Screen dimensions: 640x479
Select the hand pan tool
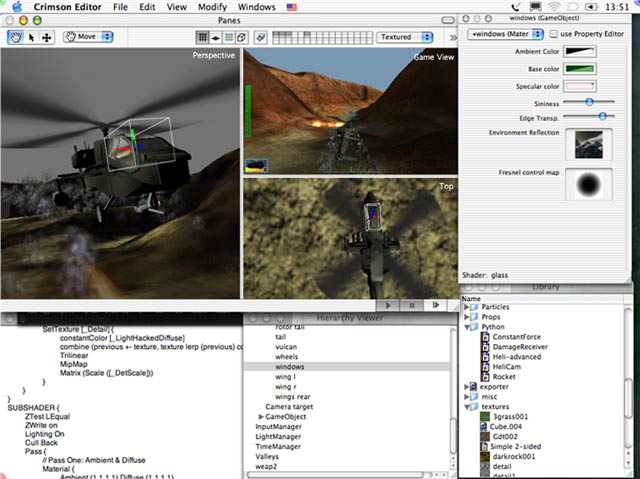pos(15,37)
